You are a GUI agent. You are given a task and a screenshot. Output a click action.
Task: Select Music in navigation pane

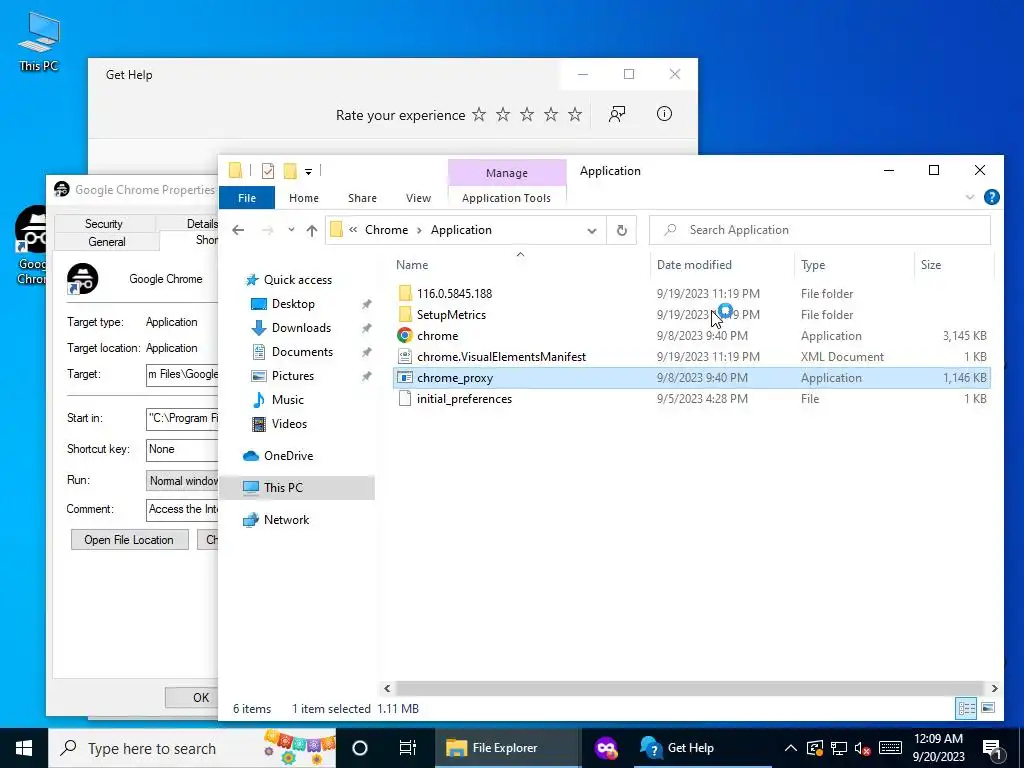[x=287, y=400]
